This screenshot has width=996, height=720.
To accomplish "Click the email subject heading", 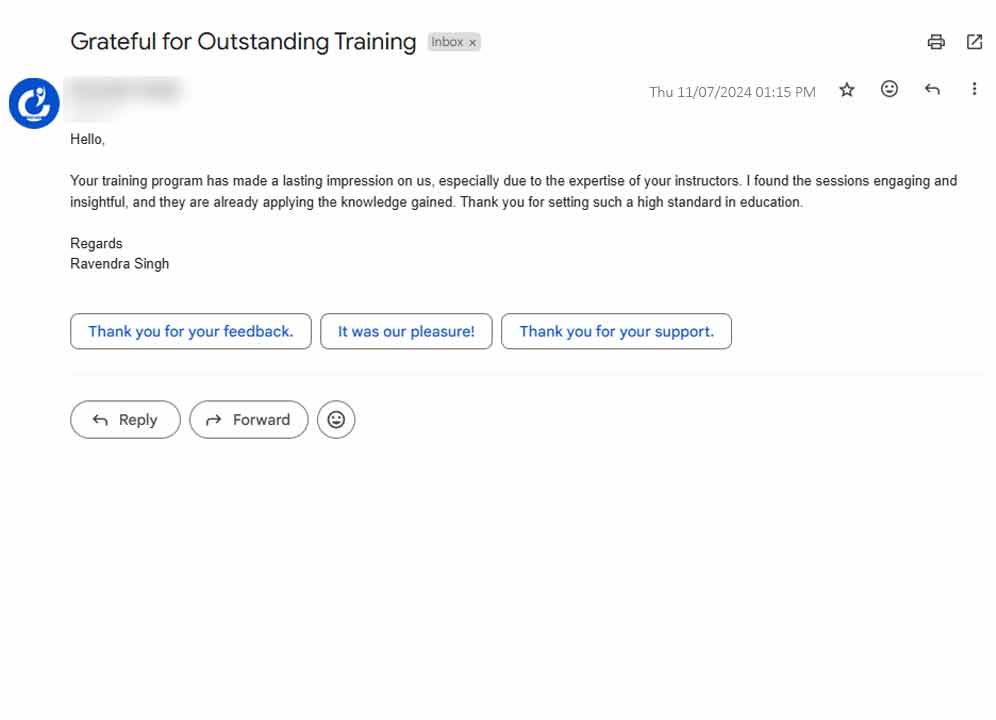I will pyautogui.click(x=243, y=42).
